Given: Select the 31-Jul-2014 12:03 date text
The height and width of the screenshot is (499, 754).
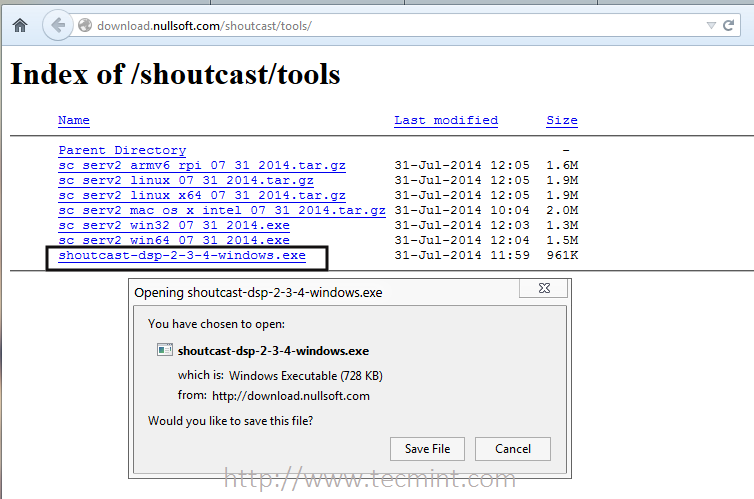Looking at the screenshot, I should point(462,225).
